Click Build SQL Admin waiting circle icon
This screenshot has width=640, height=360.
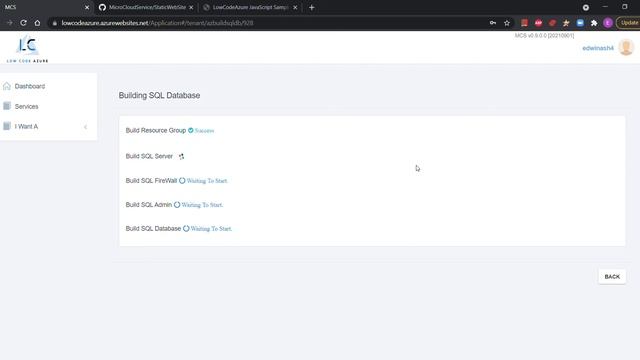177,204
